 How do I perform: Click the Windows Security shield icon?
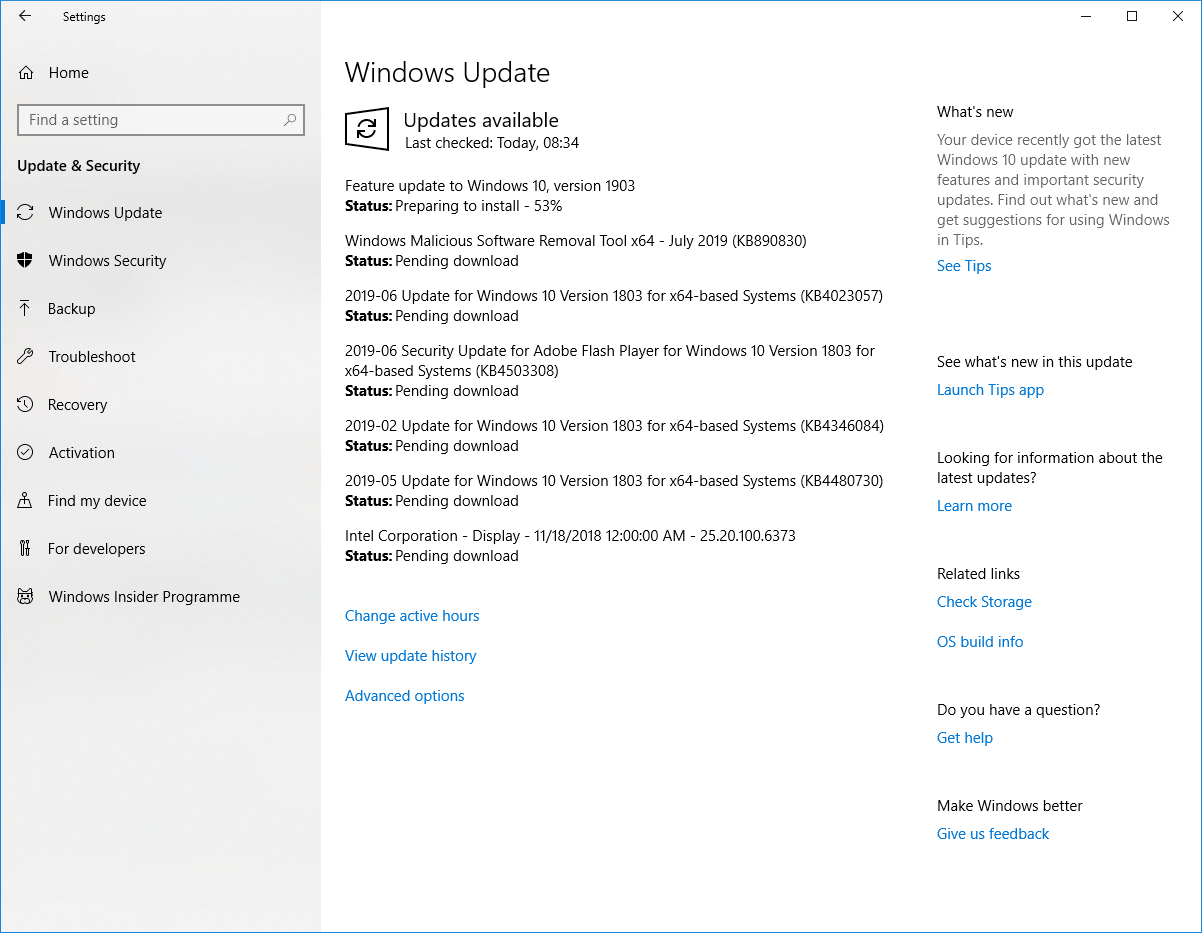[x=26, y=260]
